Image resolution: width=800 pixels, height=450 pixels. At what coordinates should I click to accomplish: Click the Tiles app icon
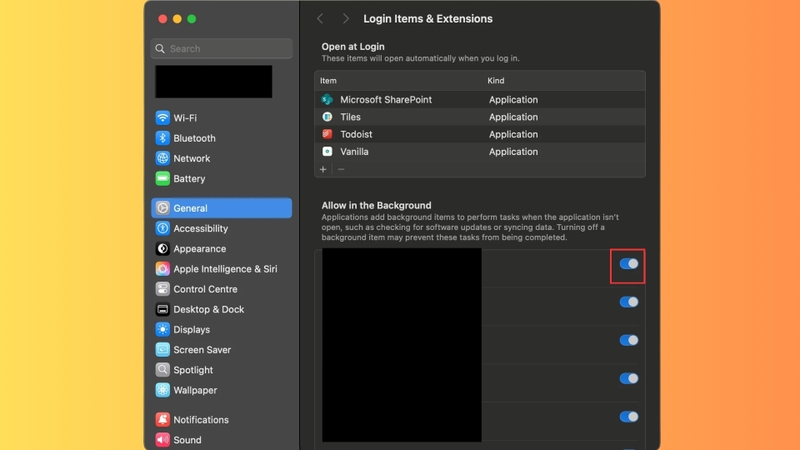327,117
